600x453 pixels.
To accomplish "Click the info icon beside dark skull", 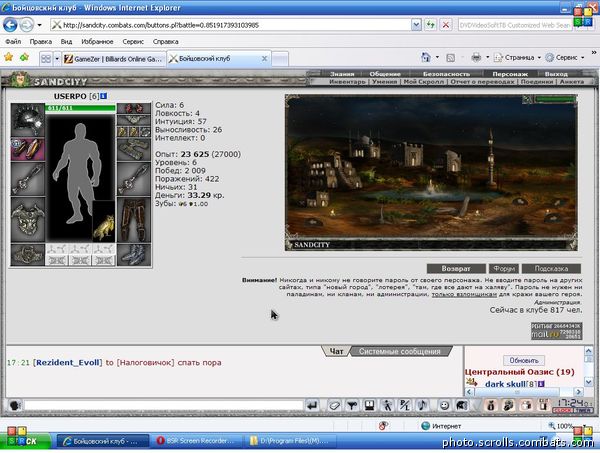I will click(541, 384).
